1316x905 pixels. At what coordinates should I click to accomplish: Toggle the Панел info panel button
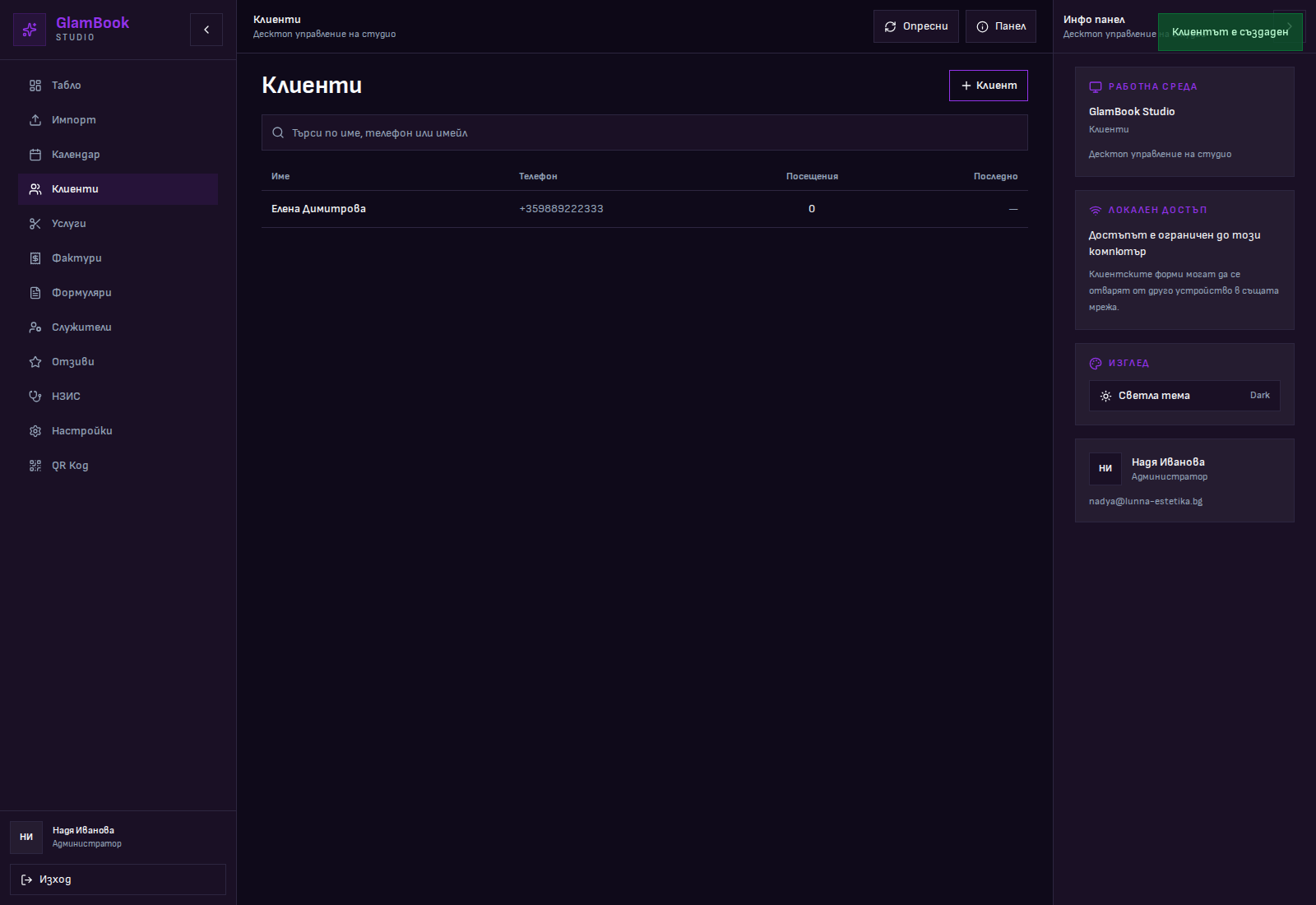1000,26
